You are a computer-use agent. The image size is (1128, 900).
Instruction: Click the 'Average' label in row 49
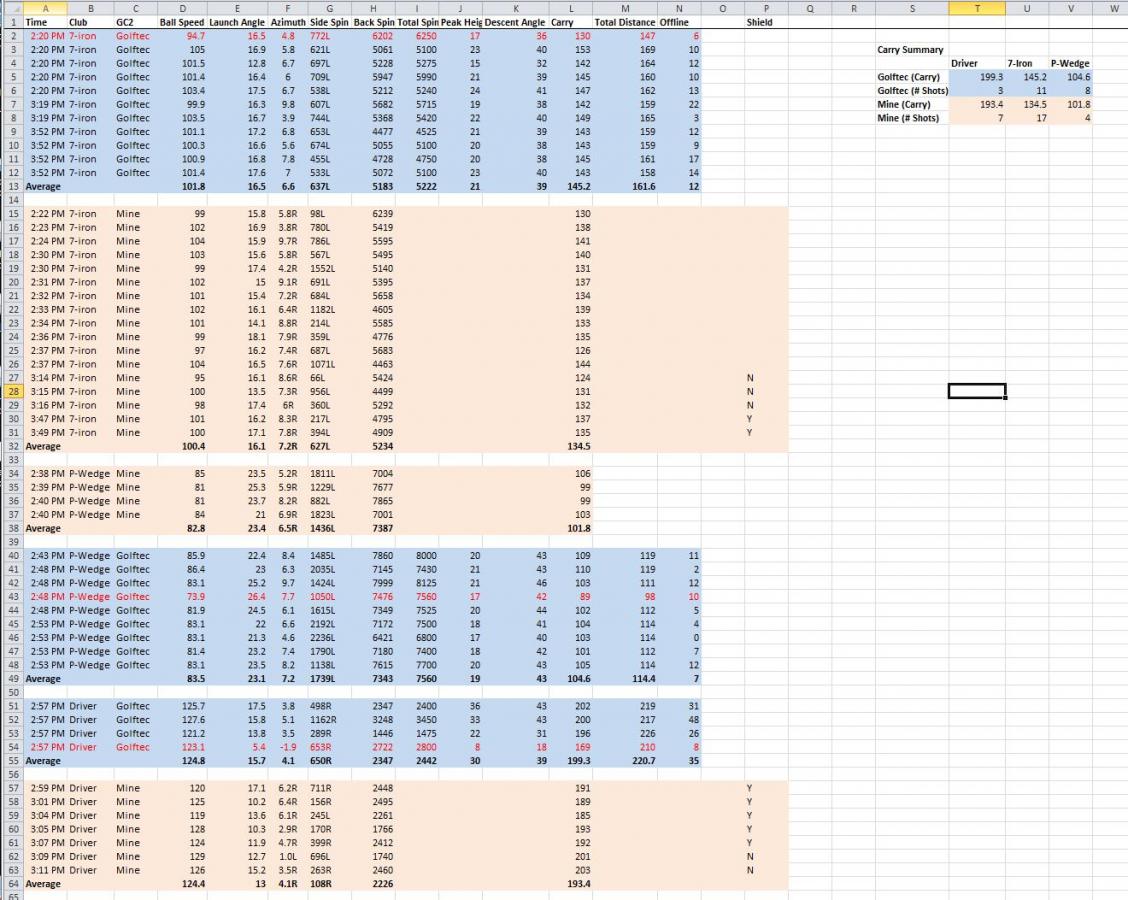pyautogui.click(x=45, y=678)
